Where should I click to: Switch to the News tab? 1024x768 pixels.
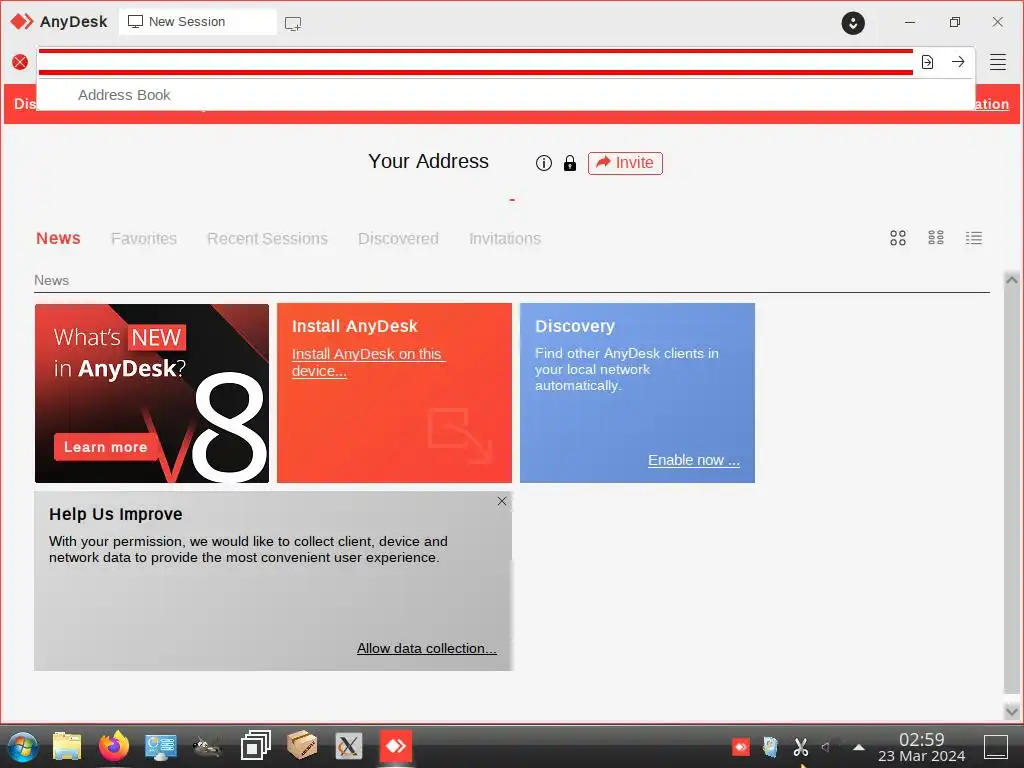point(58,238)
